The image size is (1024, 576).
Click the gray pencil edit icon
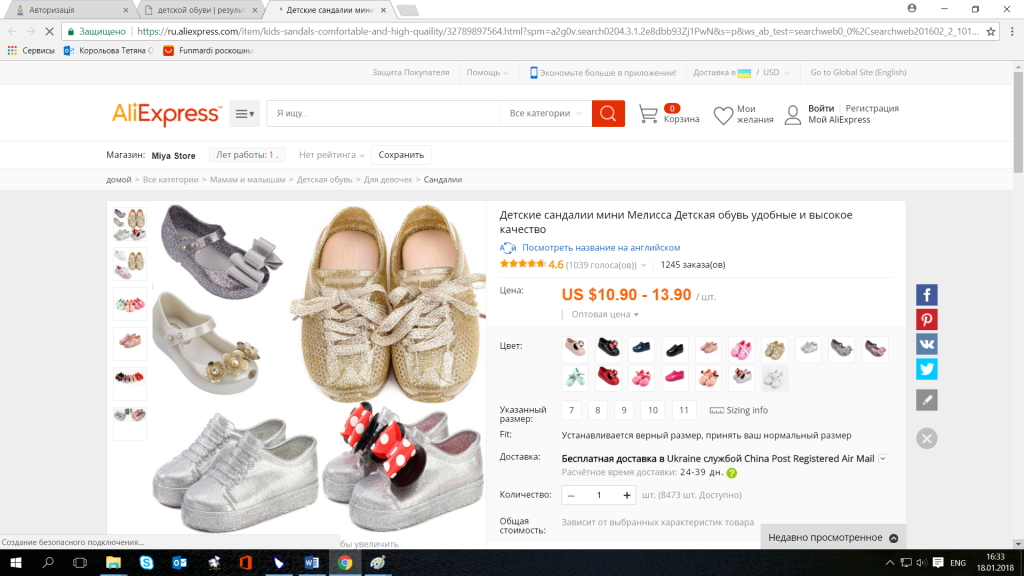click(x=926, y=400)
